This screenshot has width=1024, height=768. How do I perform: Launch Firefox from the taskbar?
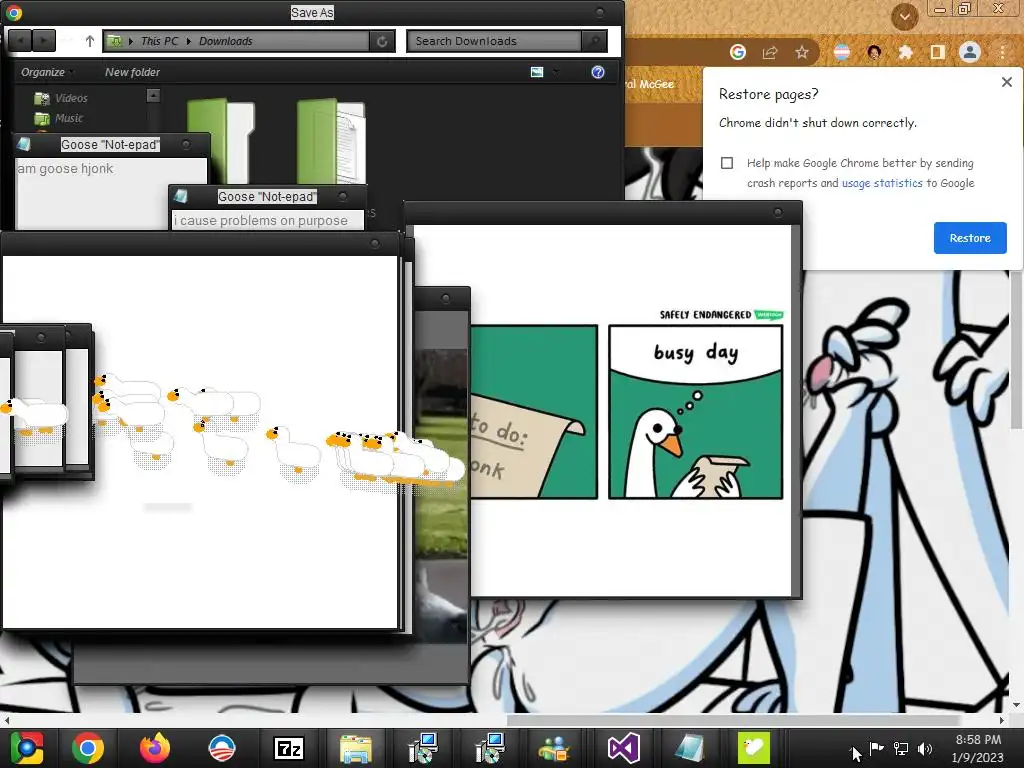pyautogui.click(x=155, y=748)
